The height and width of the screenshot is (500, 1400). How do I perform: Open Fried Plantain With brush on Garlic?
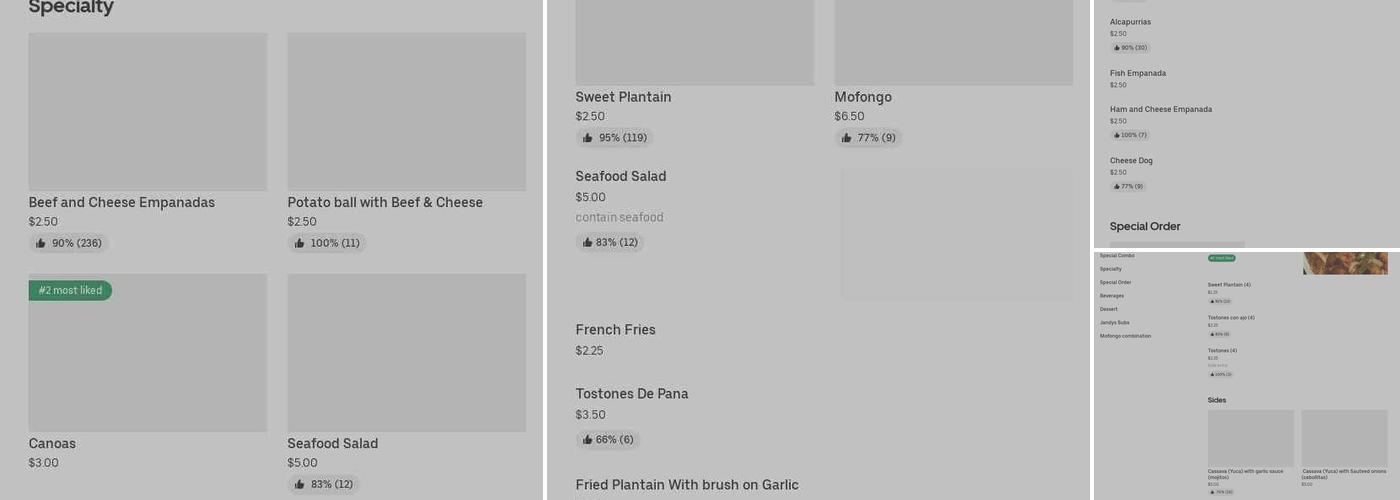(686, 485)
